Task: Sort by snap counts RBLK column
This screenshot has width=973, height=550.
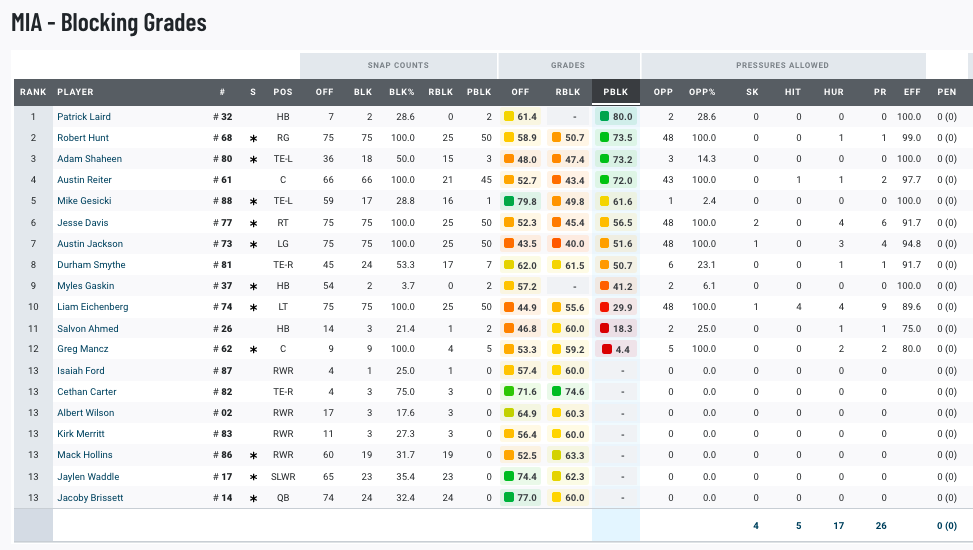Action: pyautogui.click(x=441, y=92)
